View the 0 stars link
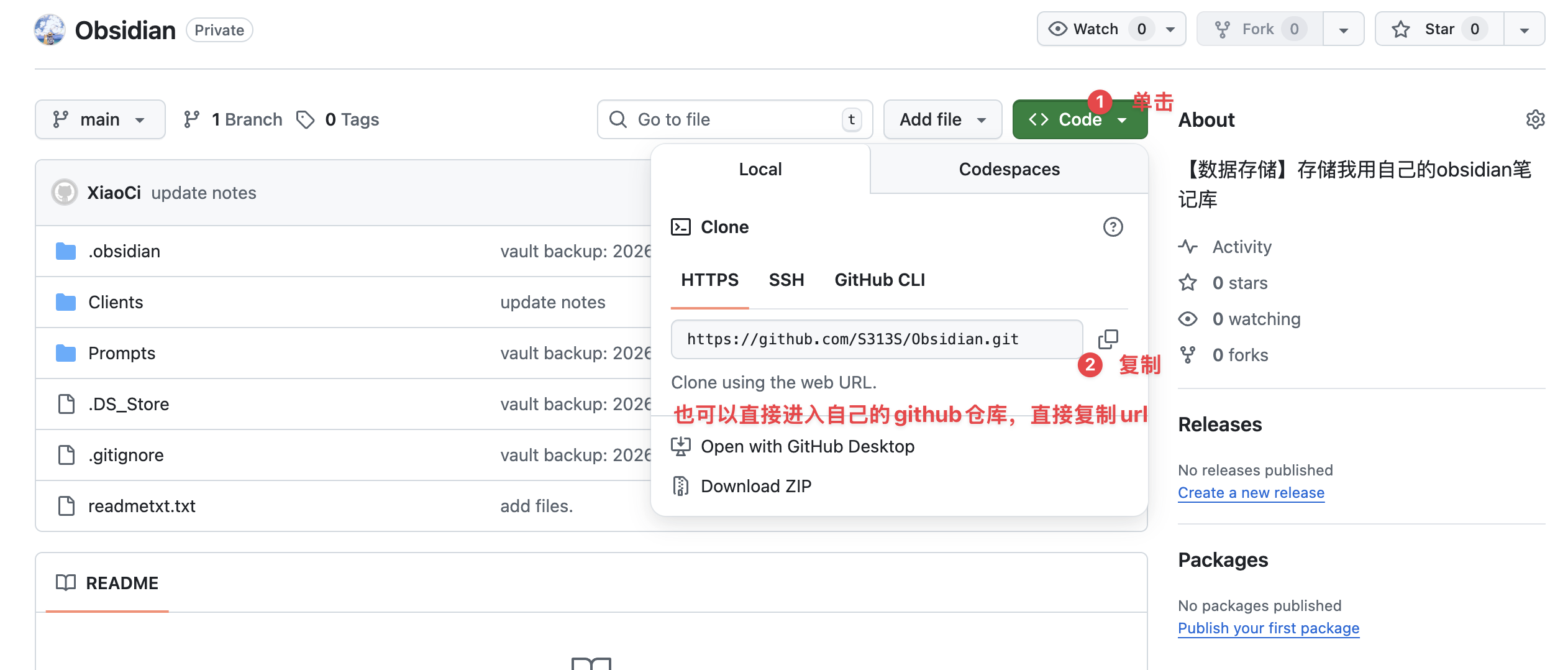 (1240, 283)
